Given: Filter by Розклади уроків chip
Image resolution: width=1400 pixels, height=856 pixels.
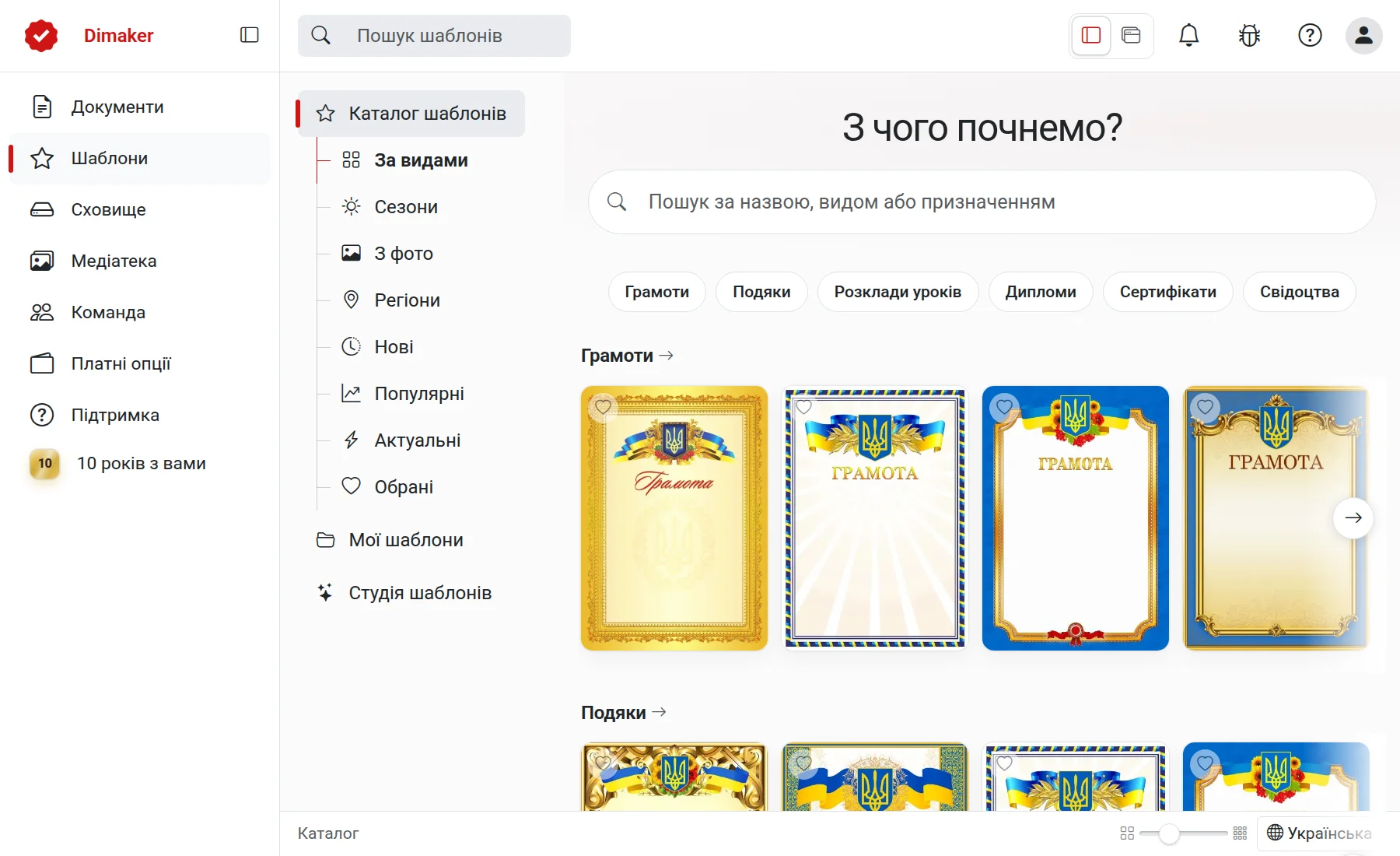Looking at the screenshot, I should 898,292.
